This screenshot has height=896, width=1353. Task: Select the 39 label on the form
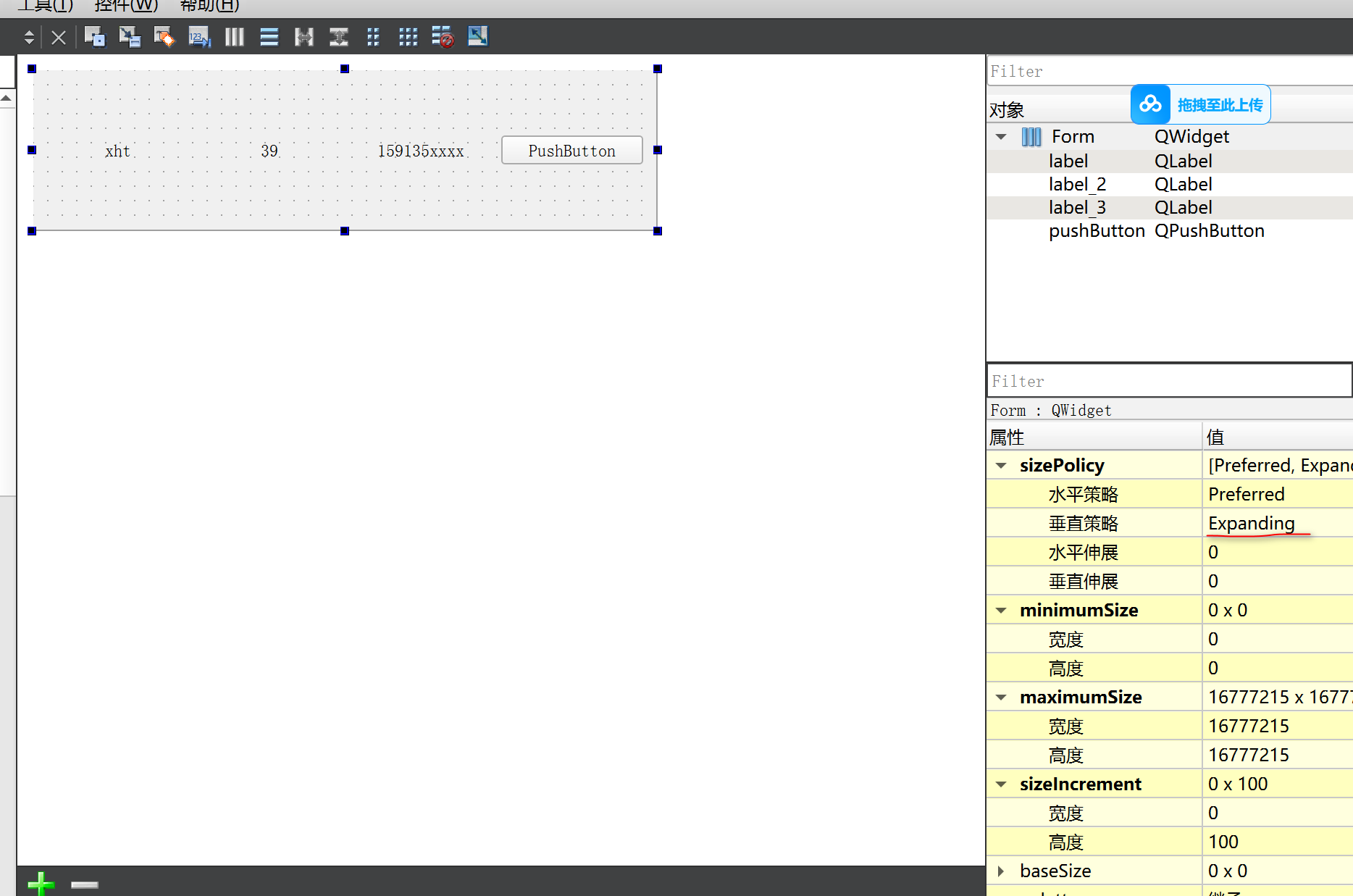[x=269, y=151]
